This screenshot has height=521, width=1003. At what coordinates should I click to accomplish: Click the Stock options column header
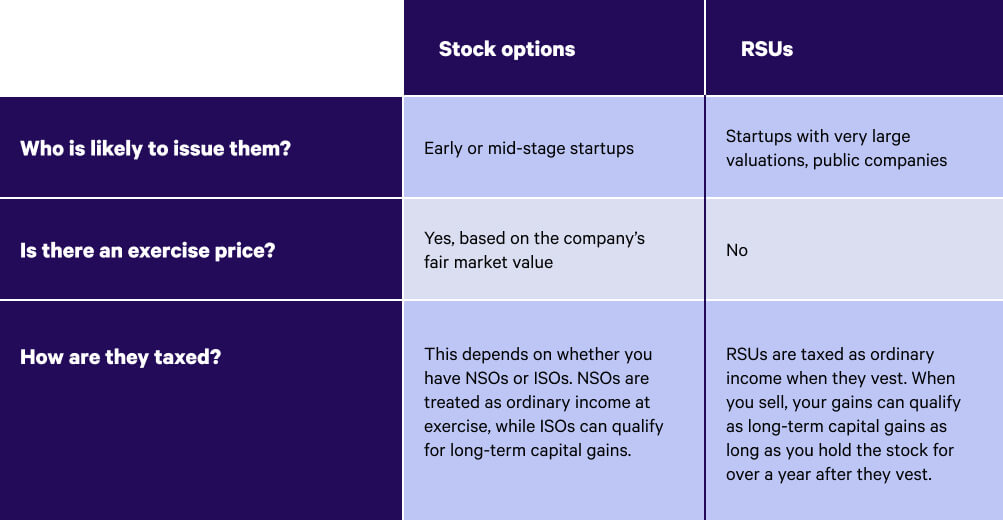click(507, 49)
